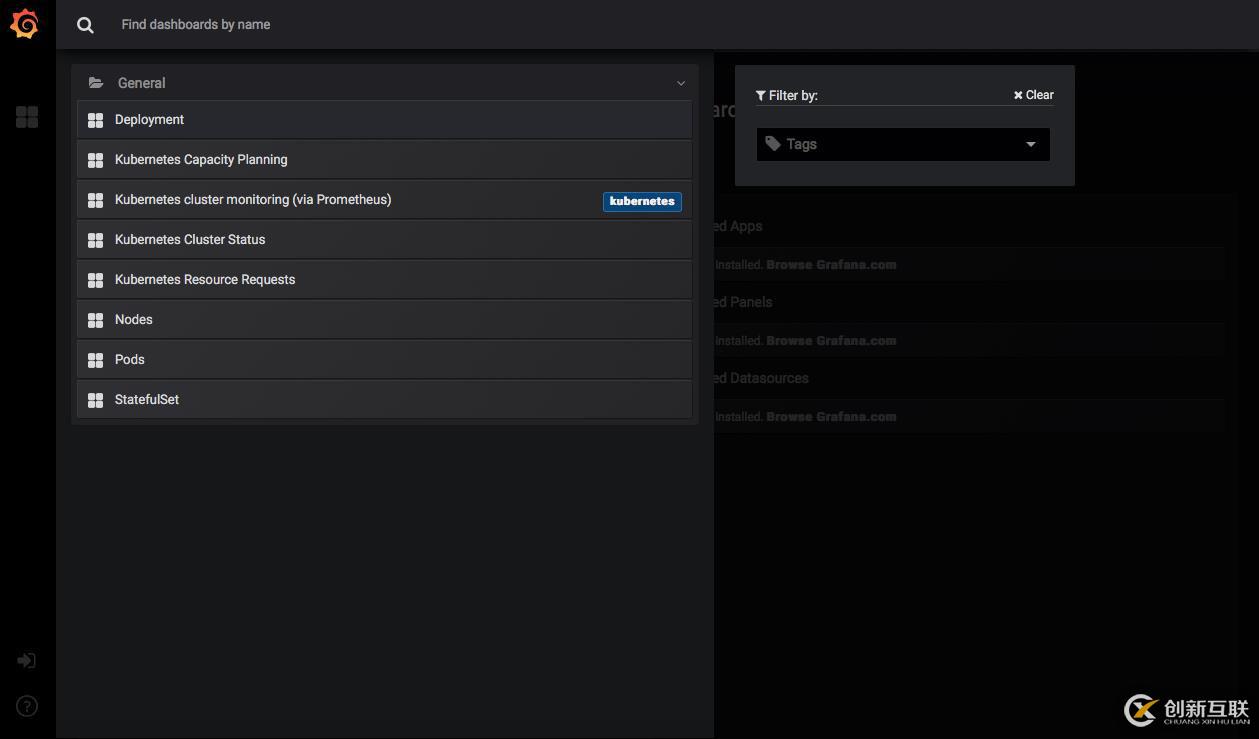This screenshot has height=739, width=1259.
Task: Click the Tags dropdown arrow
Action: (1031, 145)
